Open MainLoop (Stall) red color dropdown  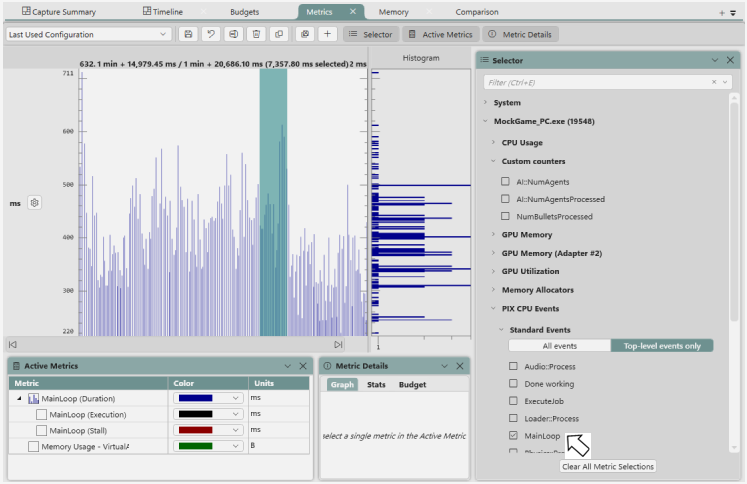[x=208, y=430]
